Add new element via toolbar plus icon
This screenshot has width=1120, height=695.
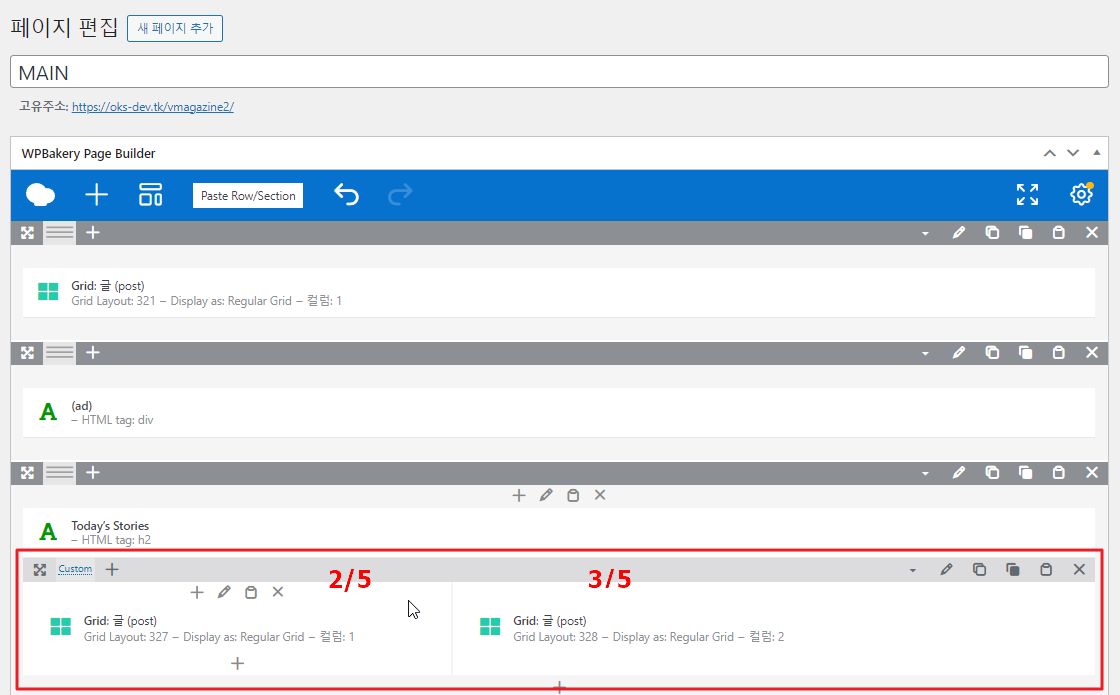click(x=96, y=195)
